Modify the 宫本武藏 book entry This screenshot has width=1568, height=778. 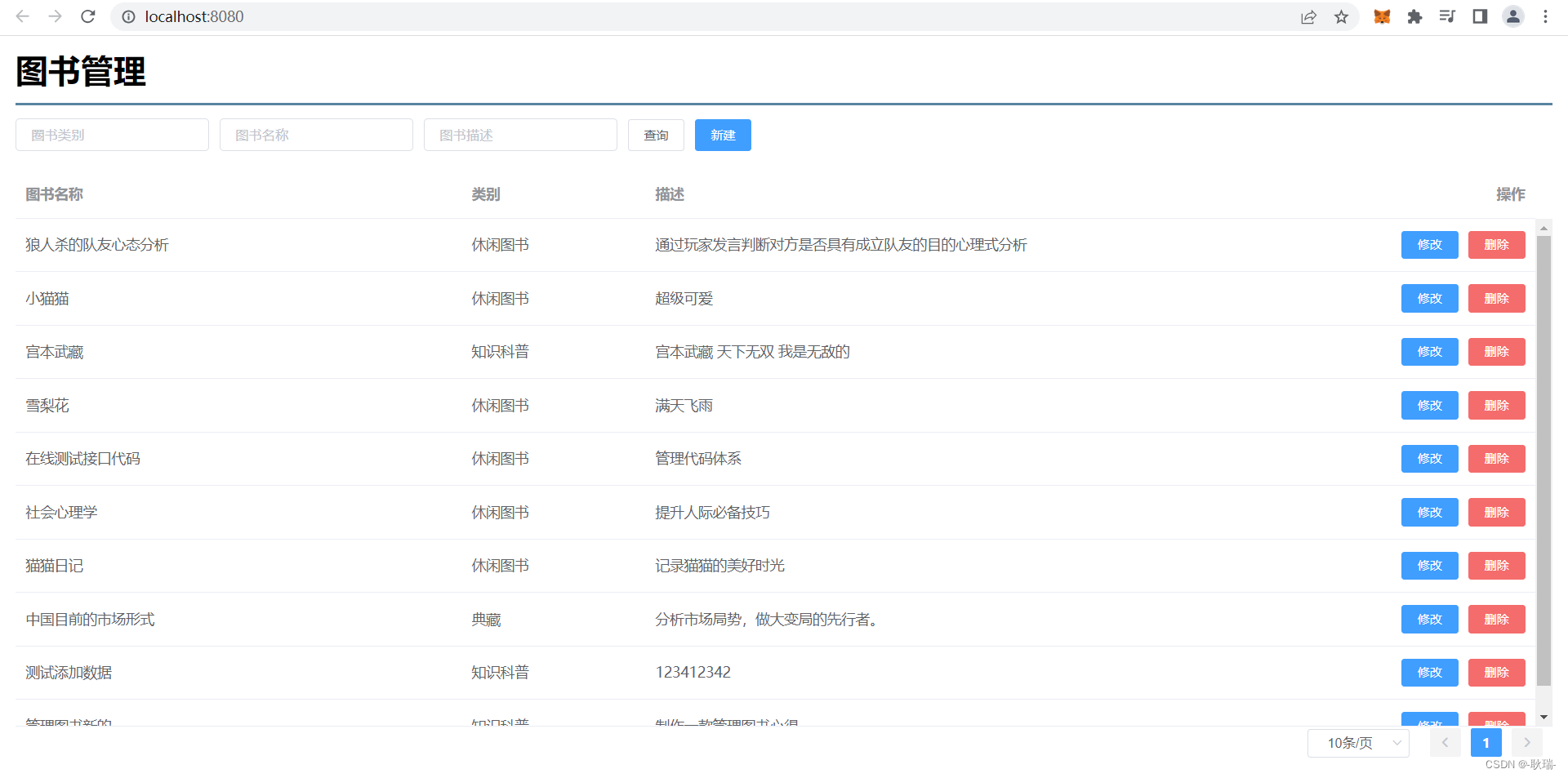coord(1429,352)
